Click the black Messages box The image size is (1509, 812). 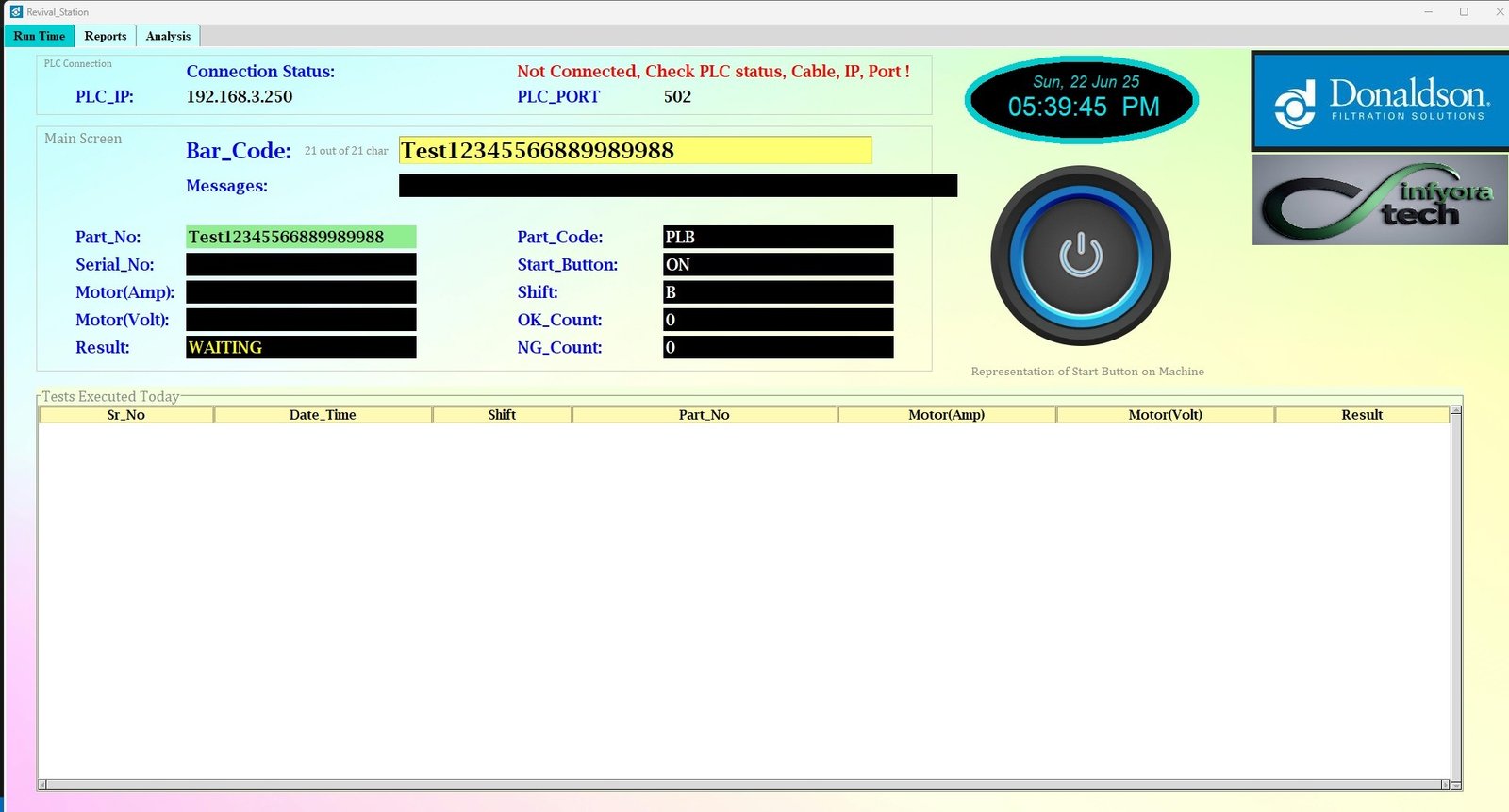(677, 186)
